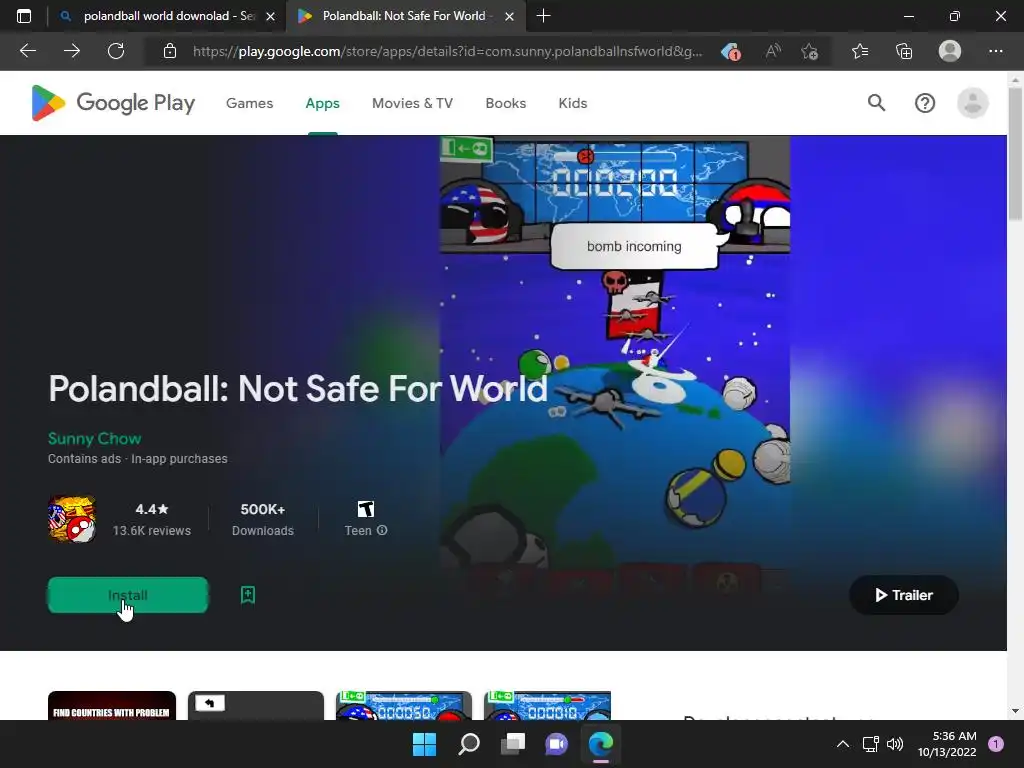Click the green Install button
This screenshot has height=768, width=1024.
[x=128, y=595]
